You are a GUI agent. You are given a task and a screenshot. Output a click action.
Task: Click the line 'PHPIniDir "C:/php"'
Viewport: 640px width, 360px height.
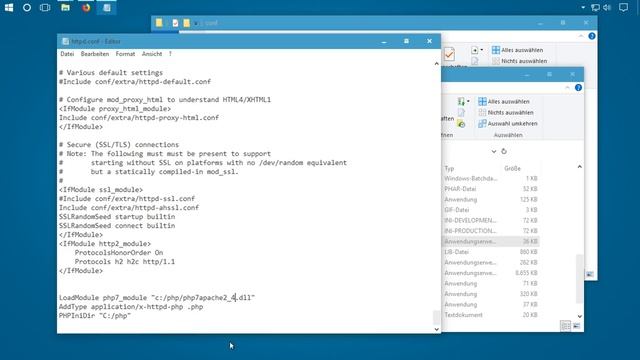(95, 316)
